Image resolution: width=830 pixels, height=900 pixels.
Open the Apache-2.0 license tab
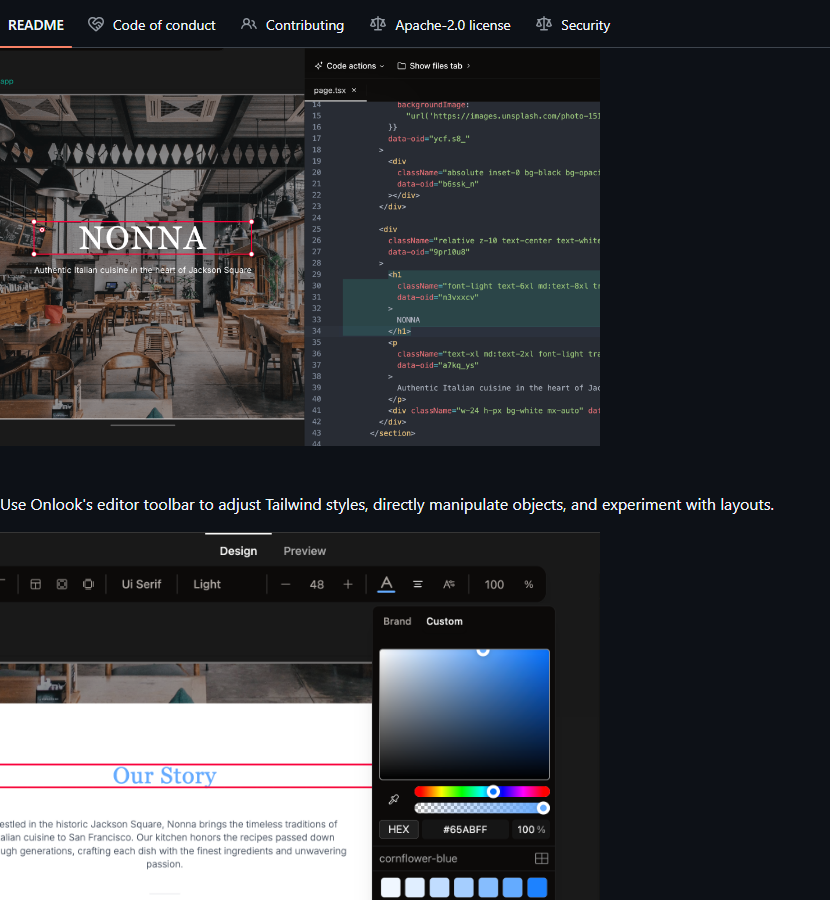(x=440, y=25)
